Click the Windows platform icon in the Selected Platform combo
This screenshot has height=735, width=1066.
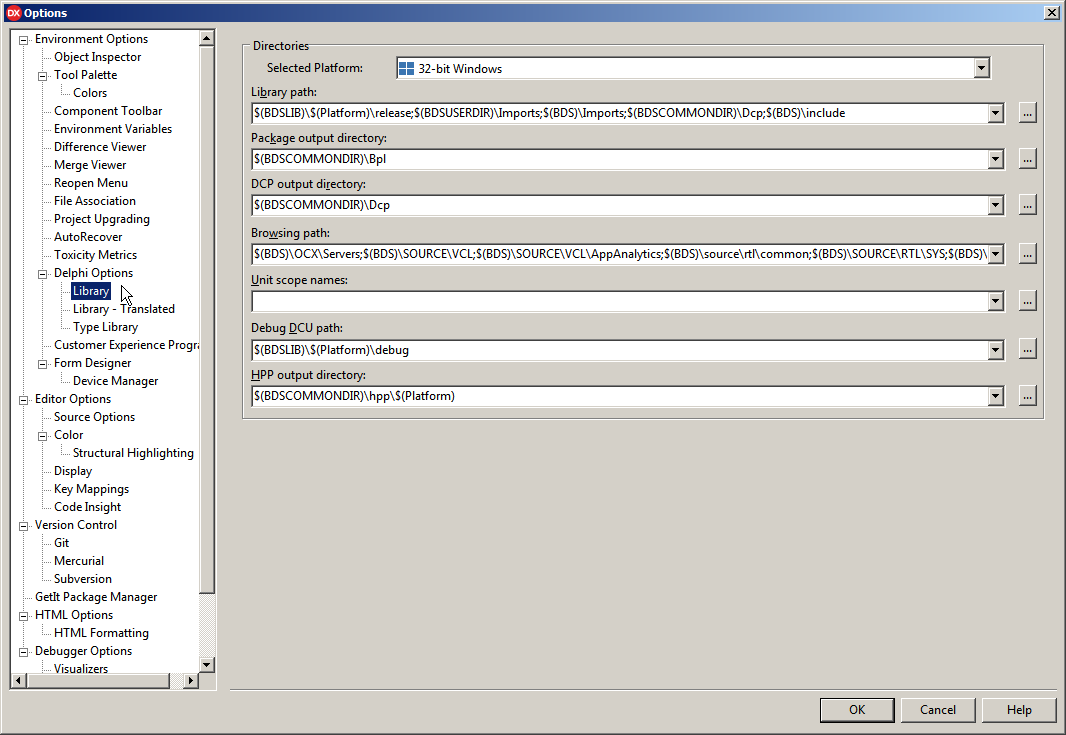point(406,69)
